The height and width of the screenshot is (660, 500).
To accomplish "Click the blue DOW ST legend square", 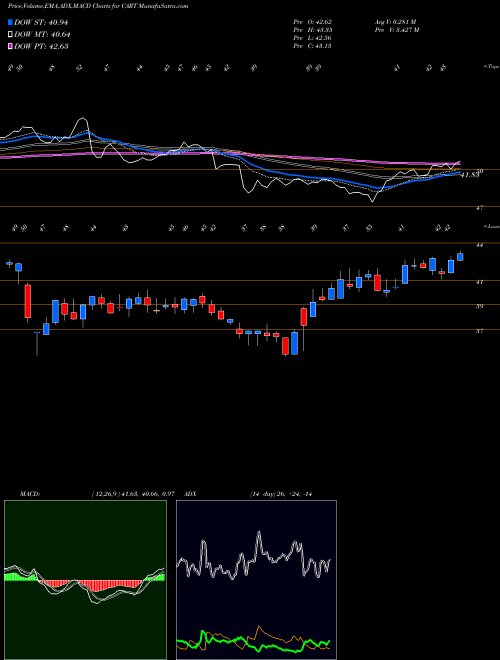I will pyautogui.click(x=10, y=22).
